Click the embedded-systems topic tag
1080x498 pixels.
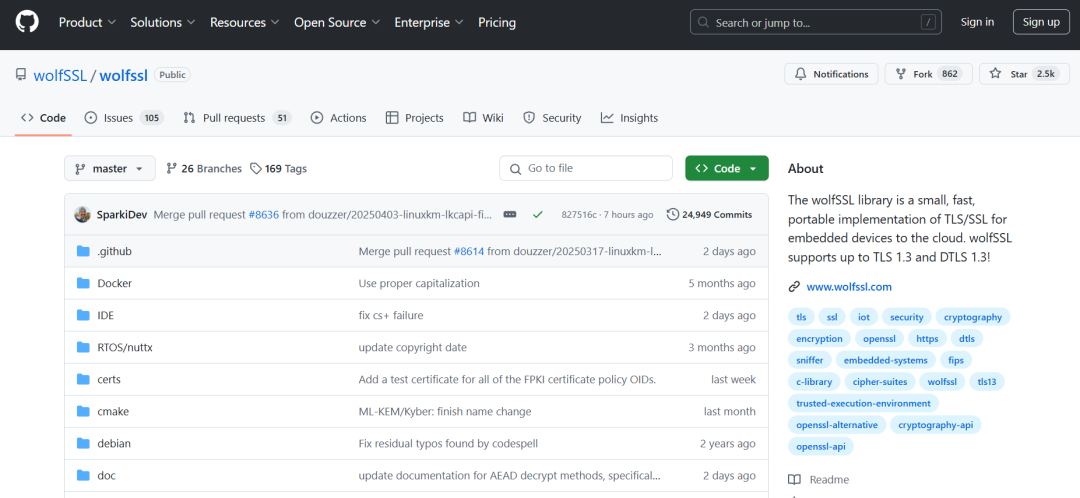pyautogui.click(x=886, y=360)
